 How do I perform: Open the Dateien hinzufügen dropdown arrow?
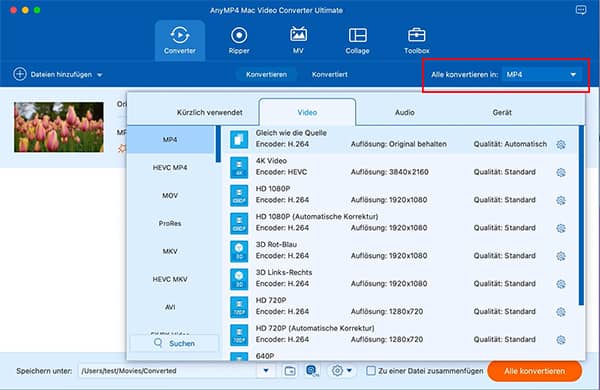tap(99, 75)
